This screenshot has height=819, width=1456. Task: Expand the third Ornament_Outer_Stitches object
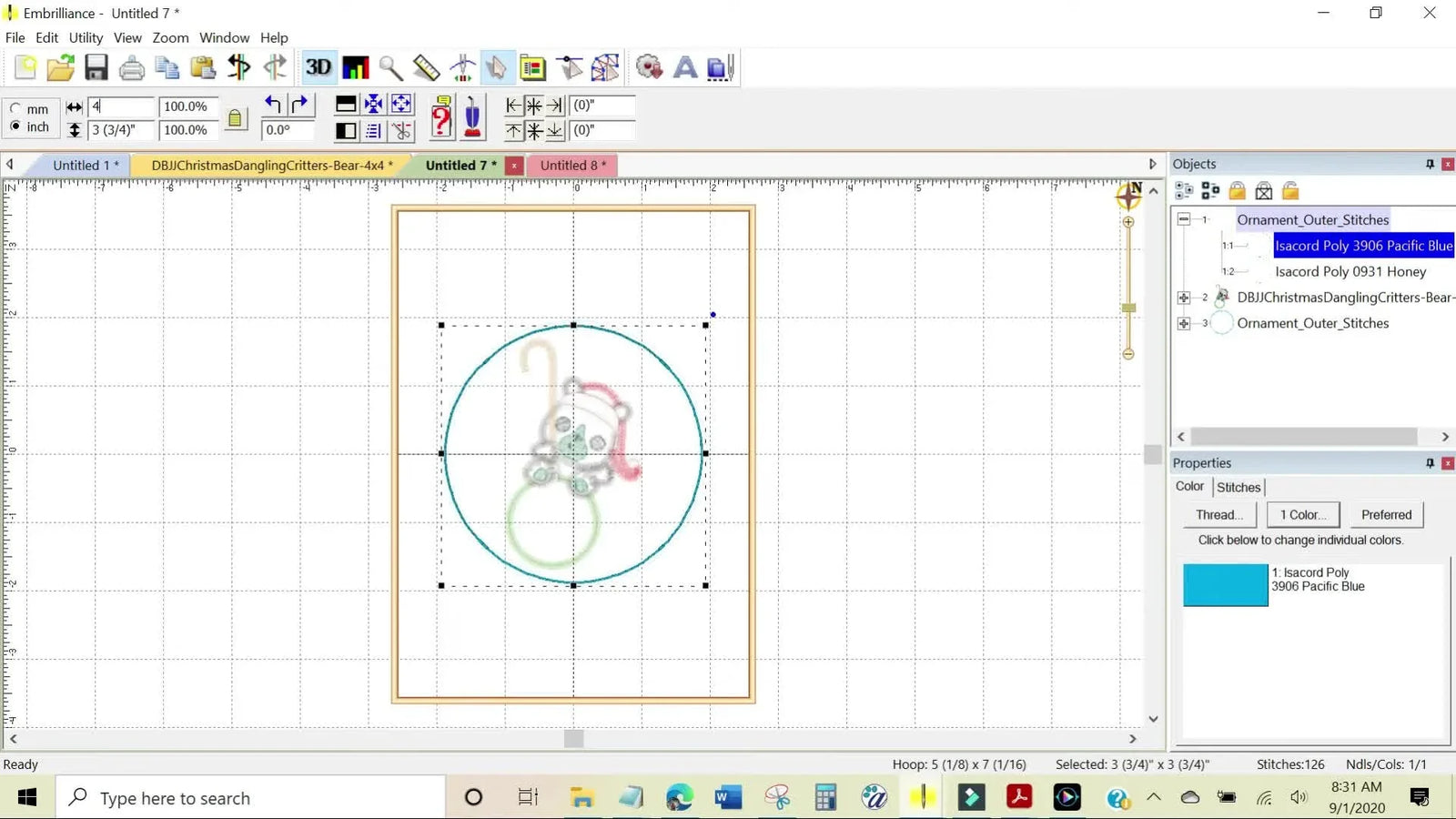(1184, 323)
